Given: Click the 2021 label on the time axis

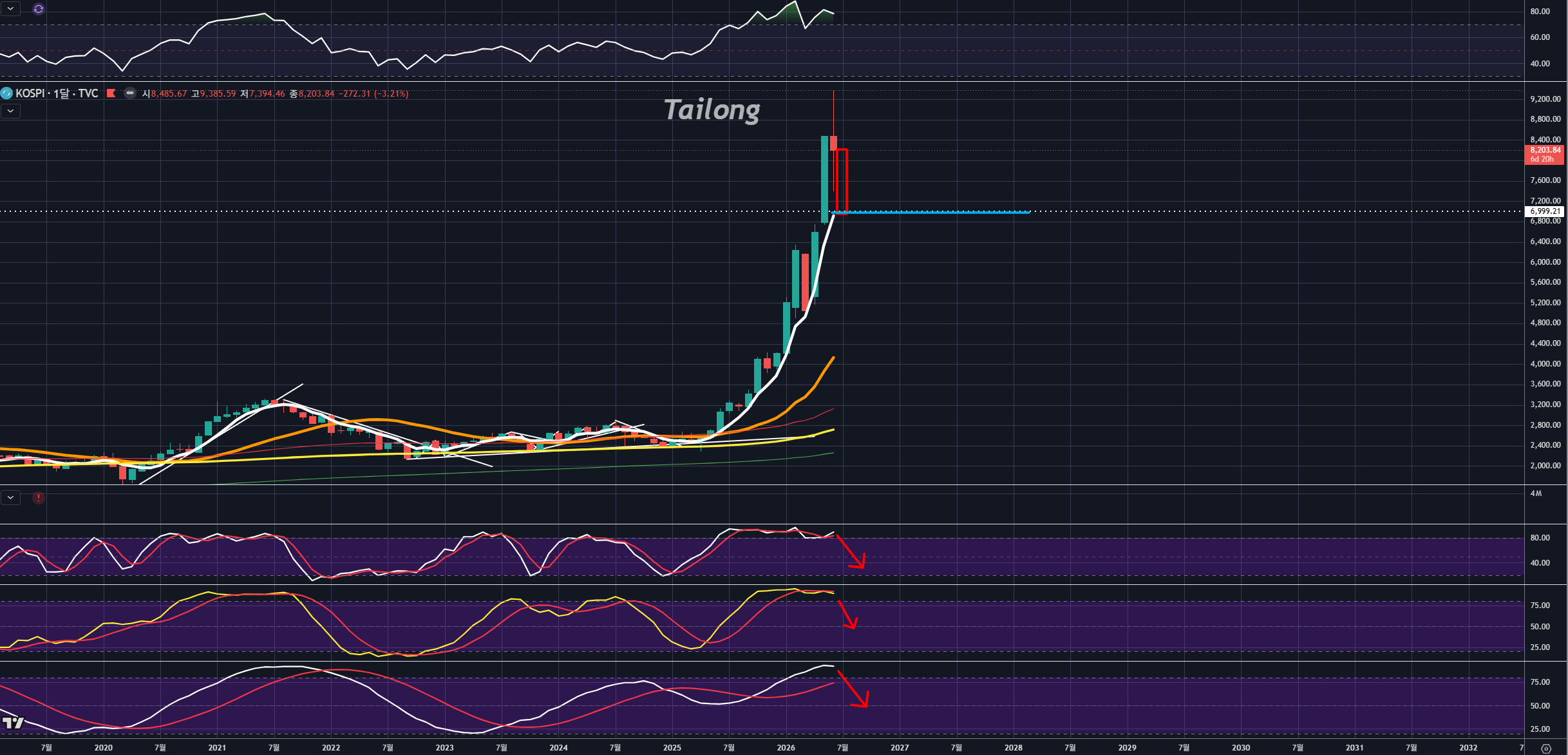Looking at the screenshot, I should [x=217, y=748].
